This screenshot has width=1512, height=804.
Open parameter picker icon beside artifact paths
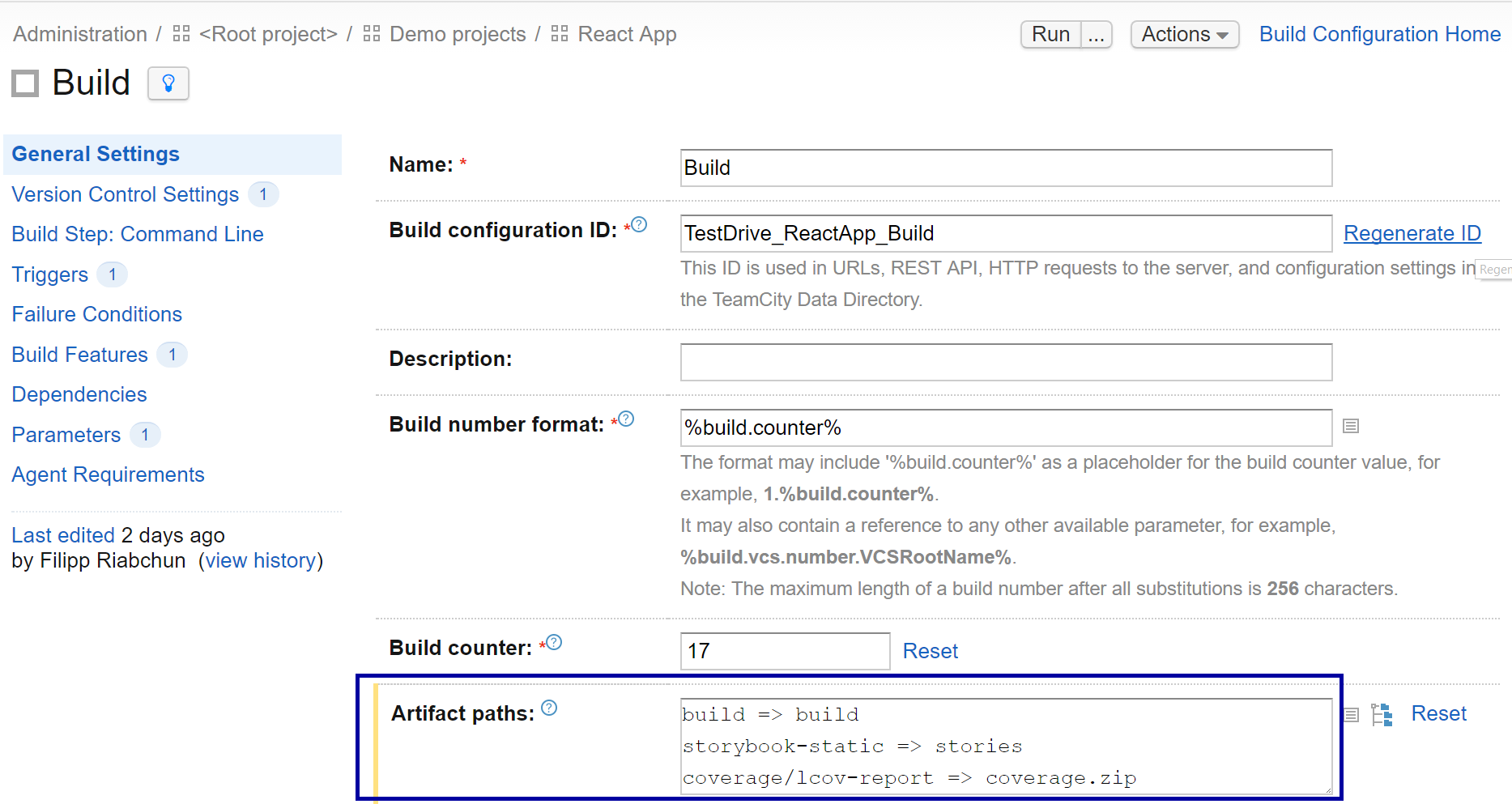pyautogui.click(x=1351, y=714)
